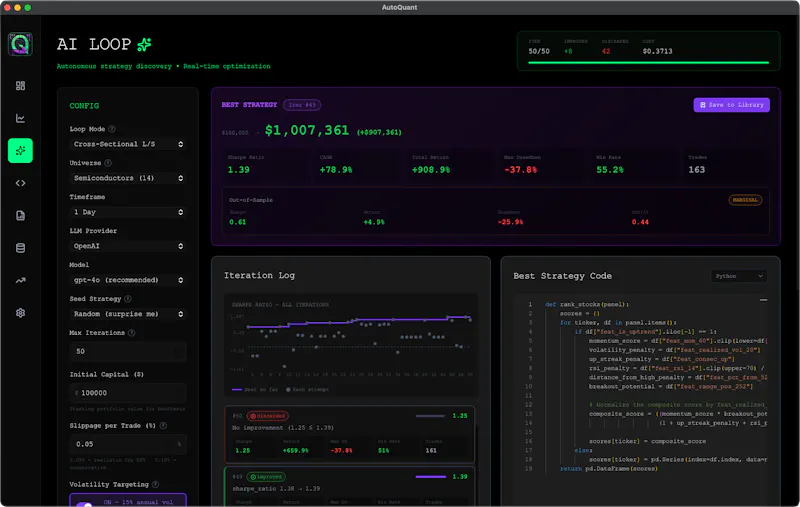Click the discarded badge on iteration #50

tap(268, 416)
